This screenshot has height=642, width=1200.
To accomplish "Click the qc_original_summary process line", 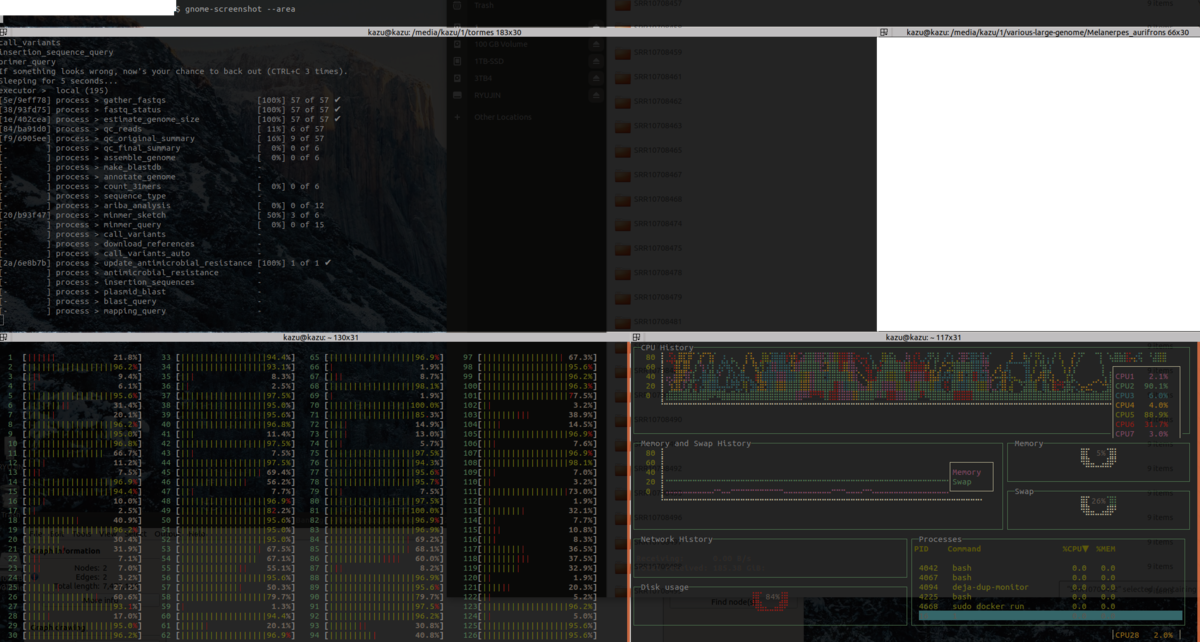I will 162,139.
